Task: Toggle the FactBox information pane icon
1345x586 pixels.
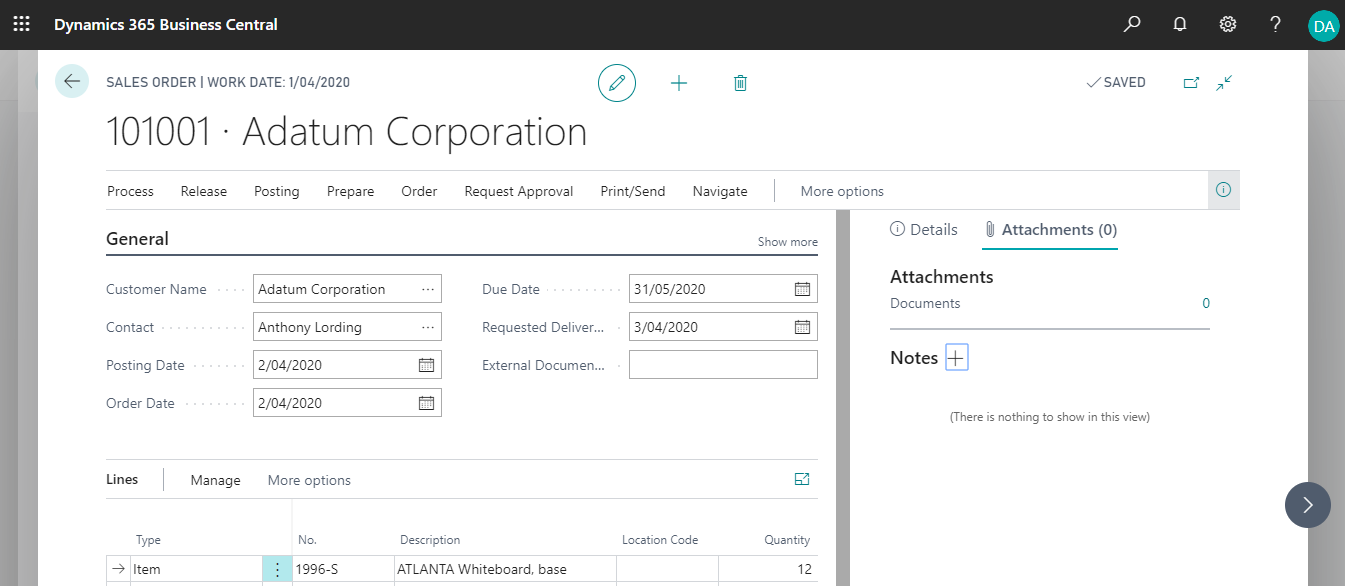Action: point(1223,190)
